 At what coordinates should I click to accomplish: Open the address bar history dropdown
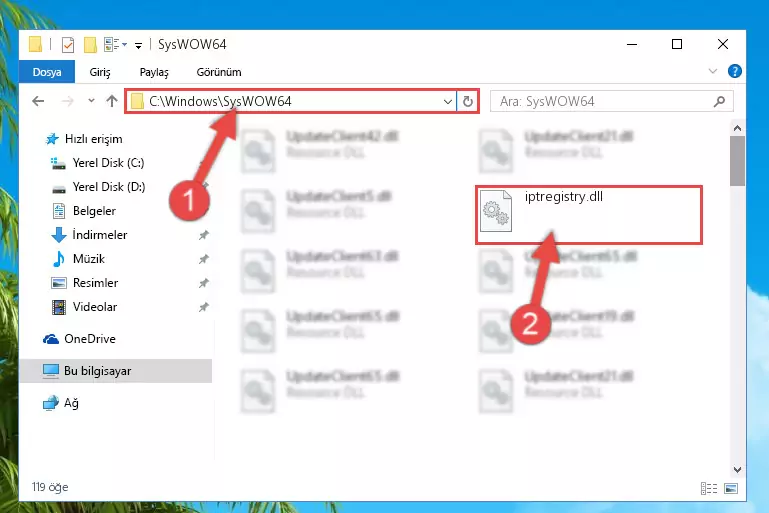(448, 102)
